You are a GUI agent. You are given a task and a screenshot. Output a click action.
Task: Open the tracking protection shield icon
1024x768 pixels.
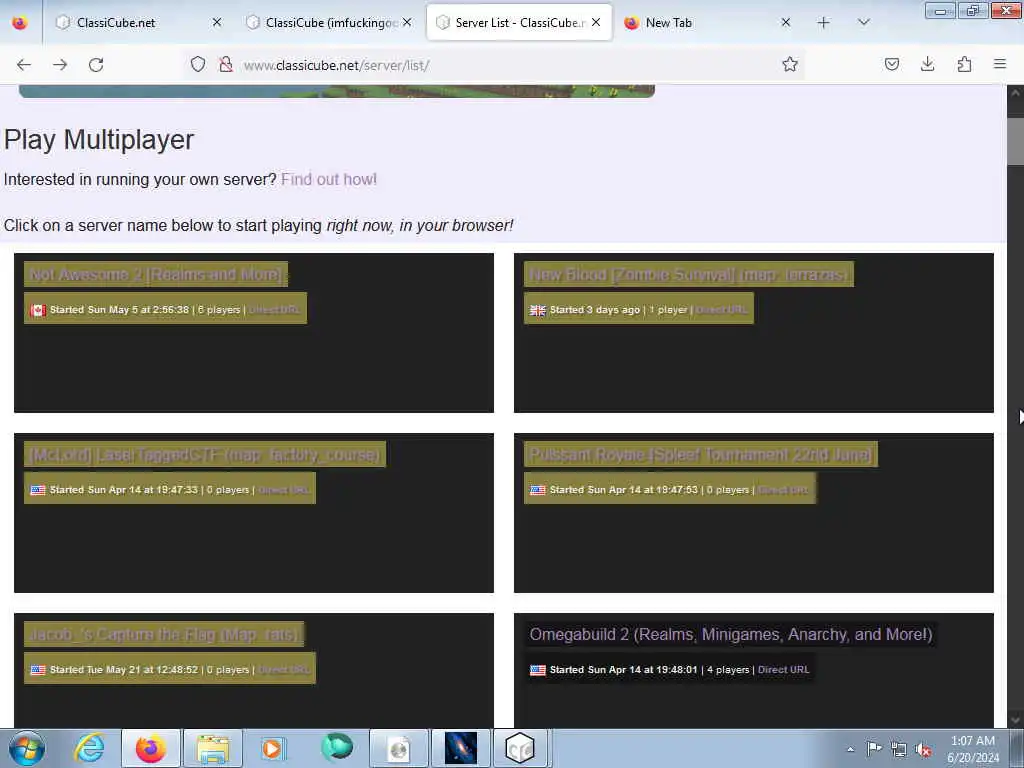[x=198, y=64]
